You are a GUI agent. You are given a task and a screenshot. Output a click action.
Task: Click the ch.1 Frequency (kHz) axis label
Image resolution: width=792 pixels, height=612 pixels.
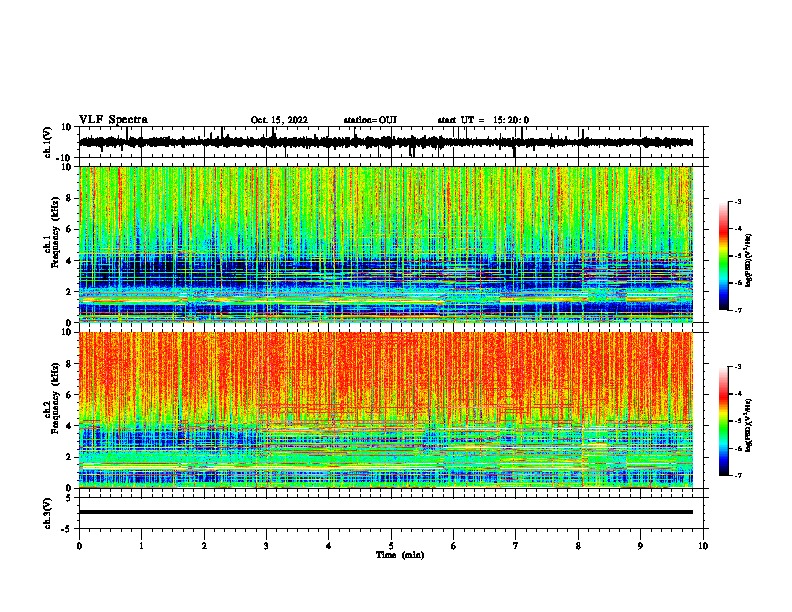(x=55, y=233)
